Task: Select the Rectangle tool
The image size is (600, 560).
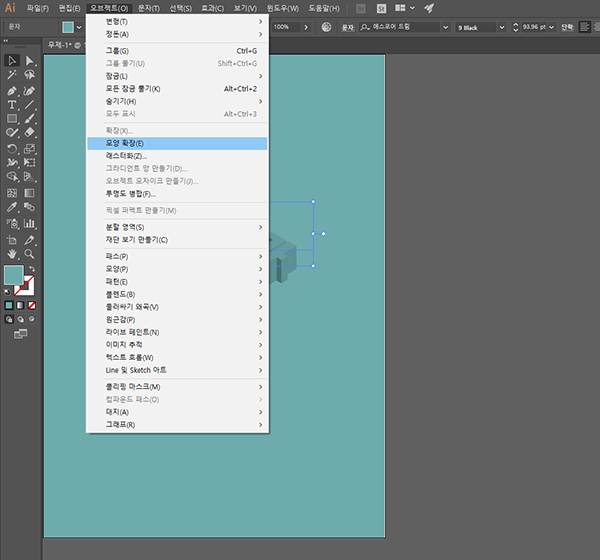Action: click(x=12, y=119)
